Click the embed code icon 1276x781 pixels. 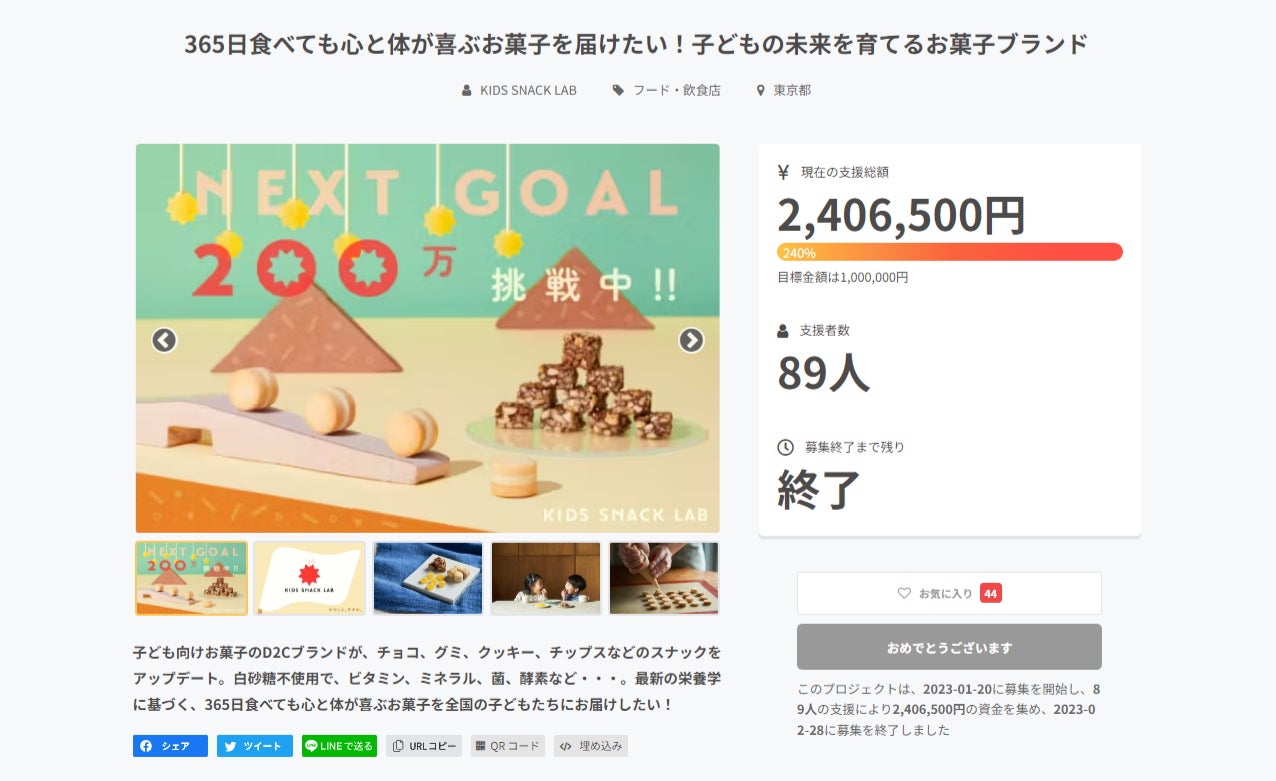tap(565, 746)
